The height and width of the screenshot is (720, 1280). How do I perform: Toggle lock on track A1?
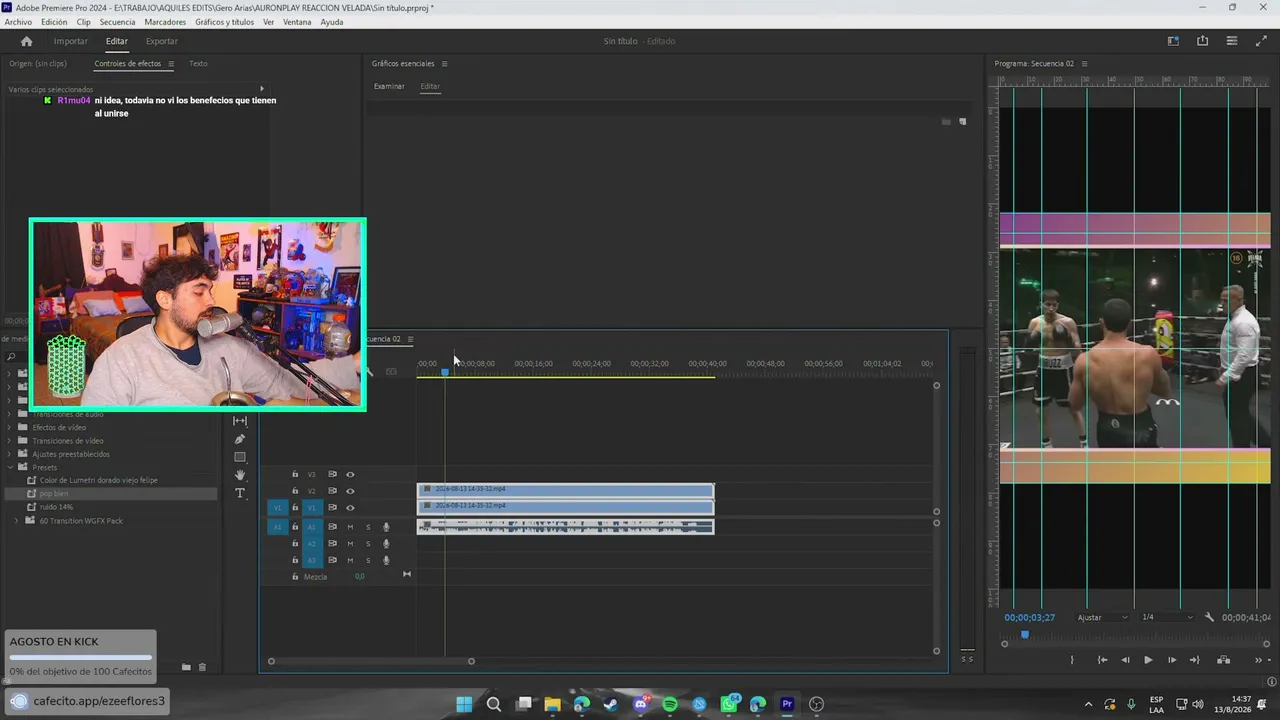point(295,527)
